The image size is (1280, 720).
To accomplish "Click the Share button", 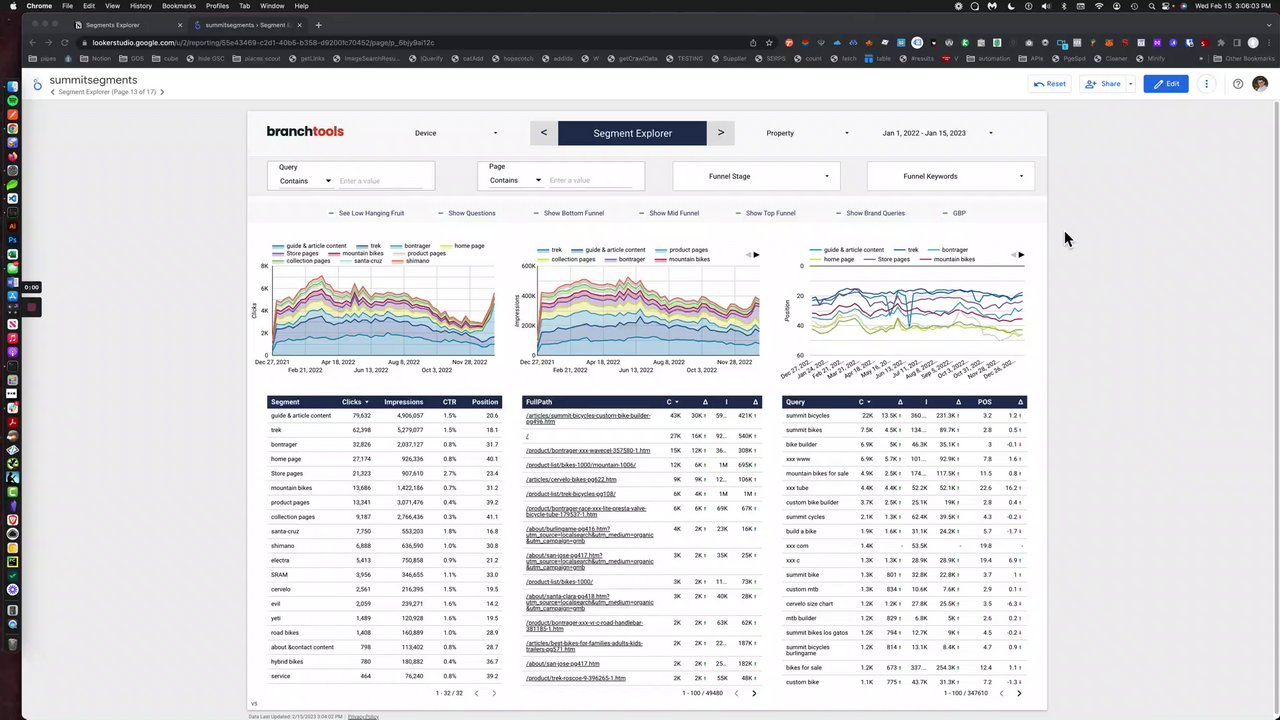I will [1104, 84].
